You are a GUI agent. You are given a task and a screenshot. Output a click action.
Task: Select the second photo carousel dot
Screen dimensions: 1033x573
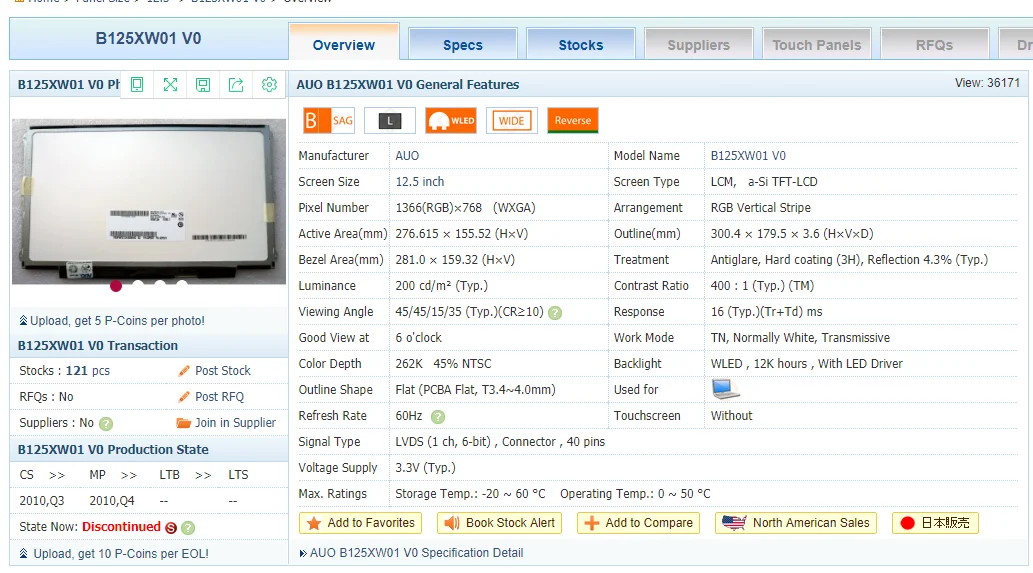point(138,284)
